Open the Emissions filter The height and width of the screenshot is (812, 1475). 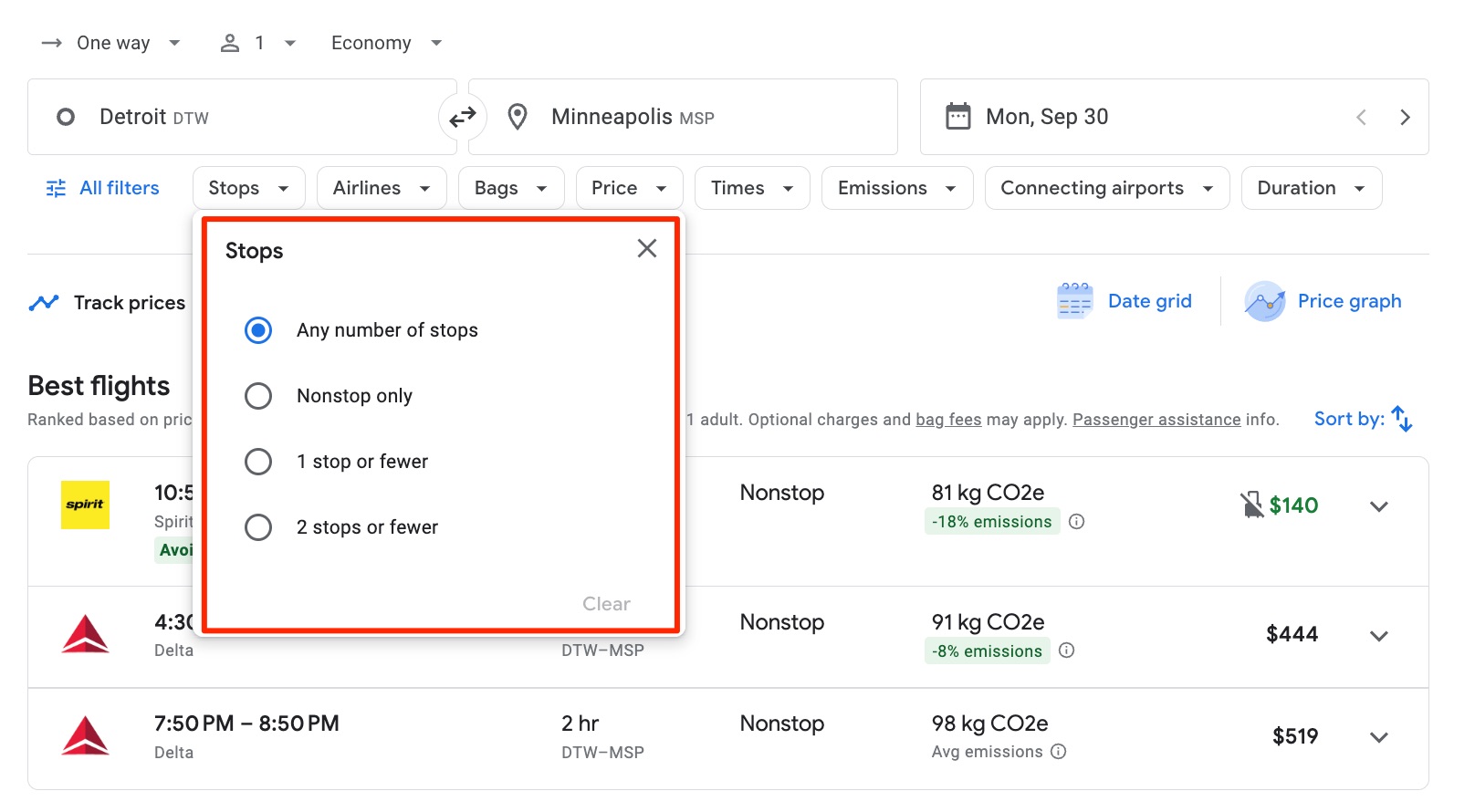897,188
